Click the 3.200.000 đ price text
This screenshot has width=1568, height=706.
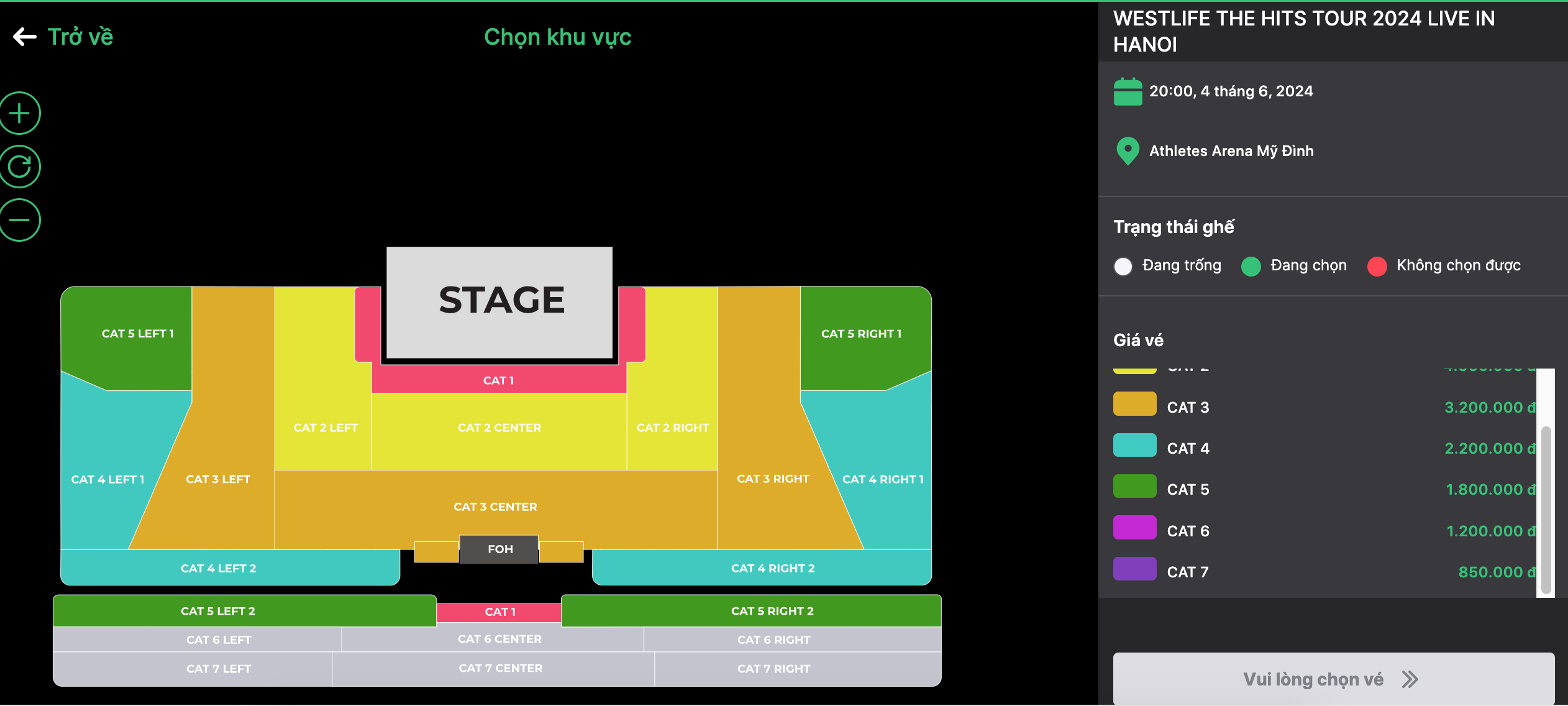coord(1490,408)
